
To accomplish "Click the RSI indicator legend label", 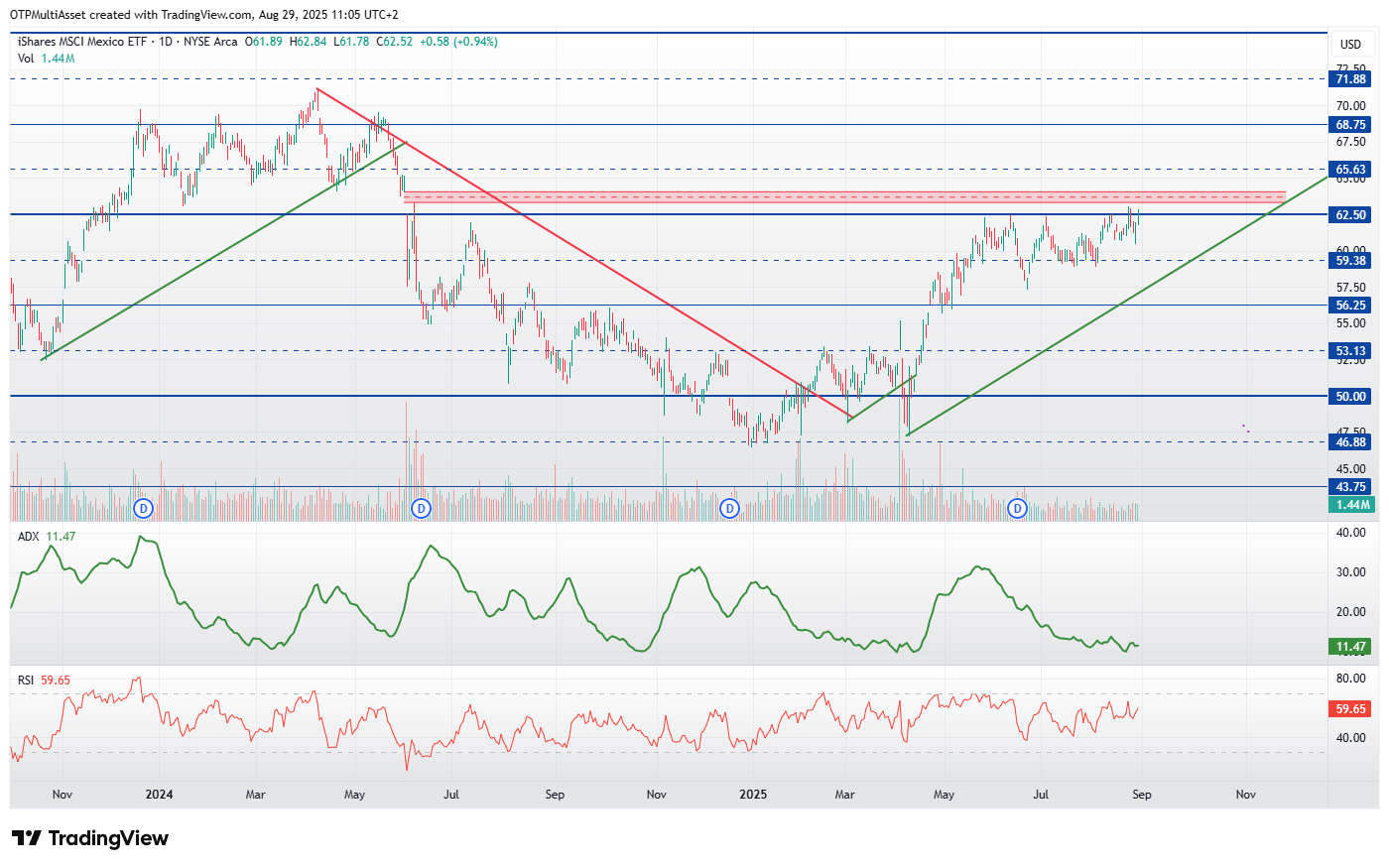I will [26, 681].
